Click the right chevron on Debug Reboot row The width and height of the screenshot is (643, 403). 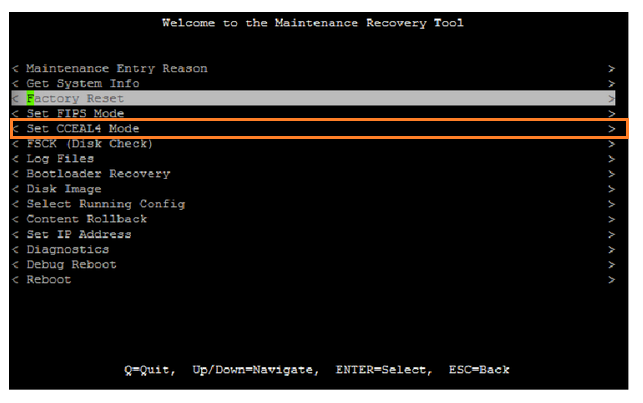pyautogui.click(x=611, y=264)
